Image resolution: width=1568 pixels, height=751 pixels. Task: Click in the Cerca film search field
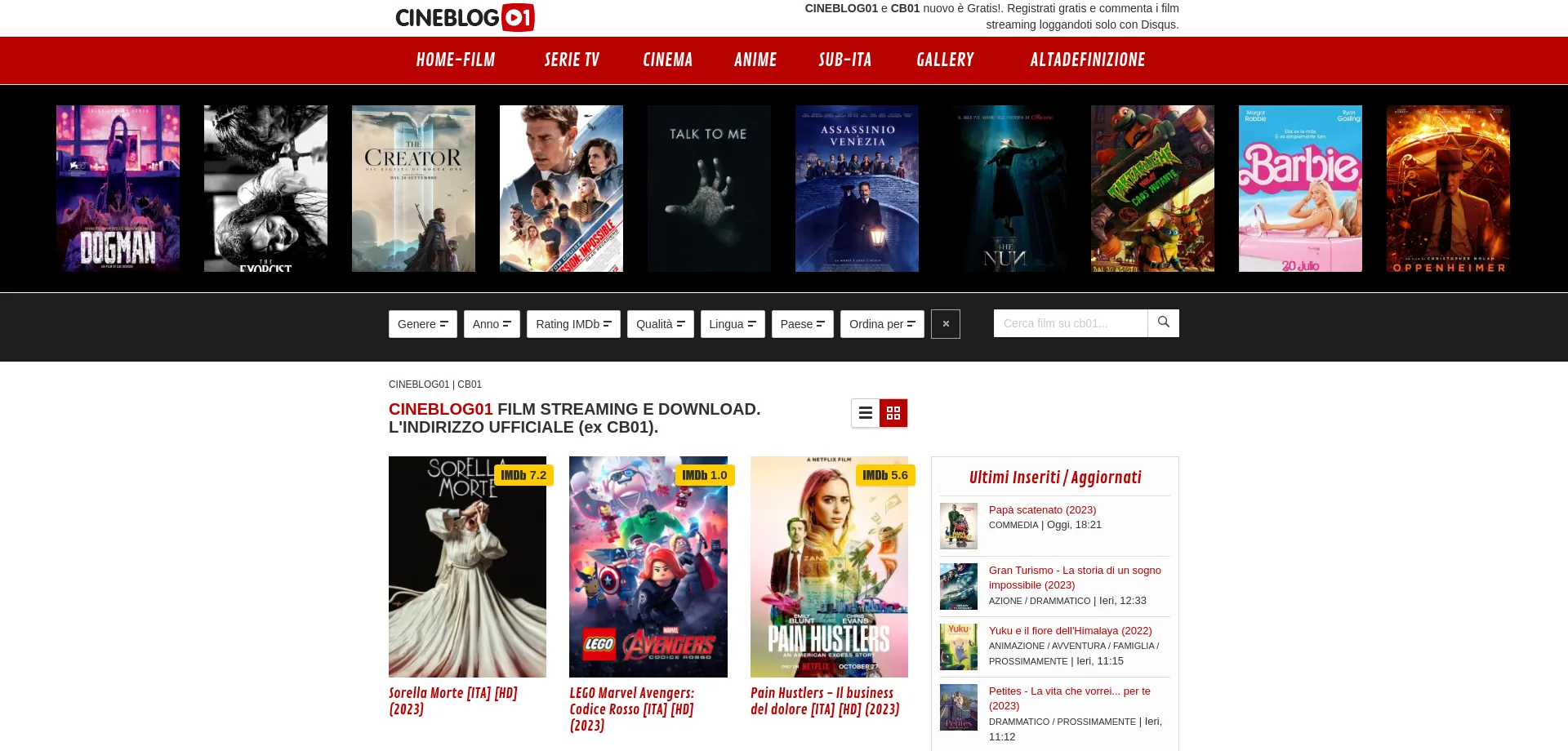click(x=1070, y=323)
